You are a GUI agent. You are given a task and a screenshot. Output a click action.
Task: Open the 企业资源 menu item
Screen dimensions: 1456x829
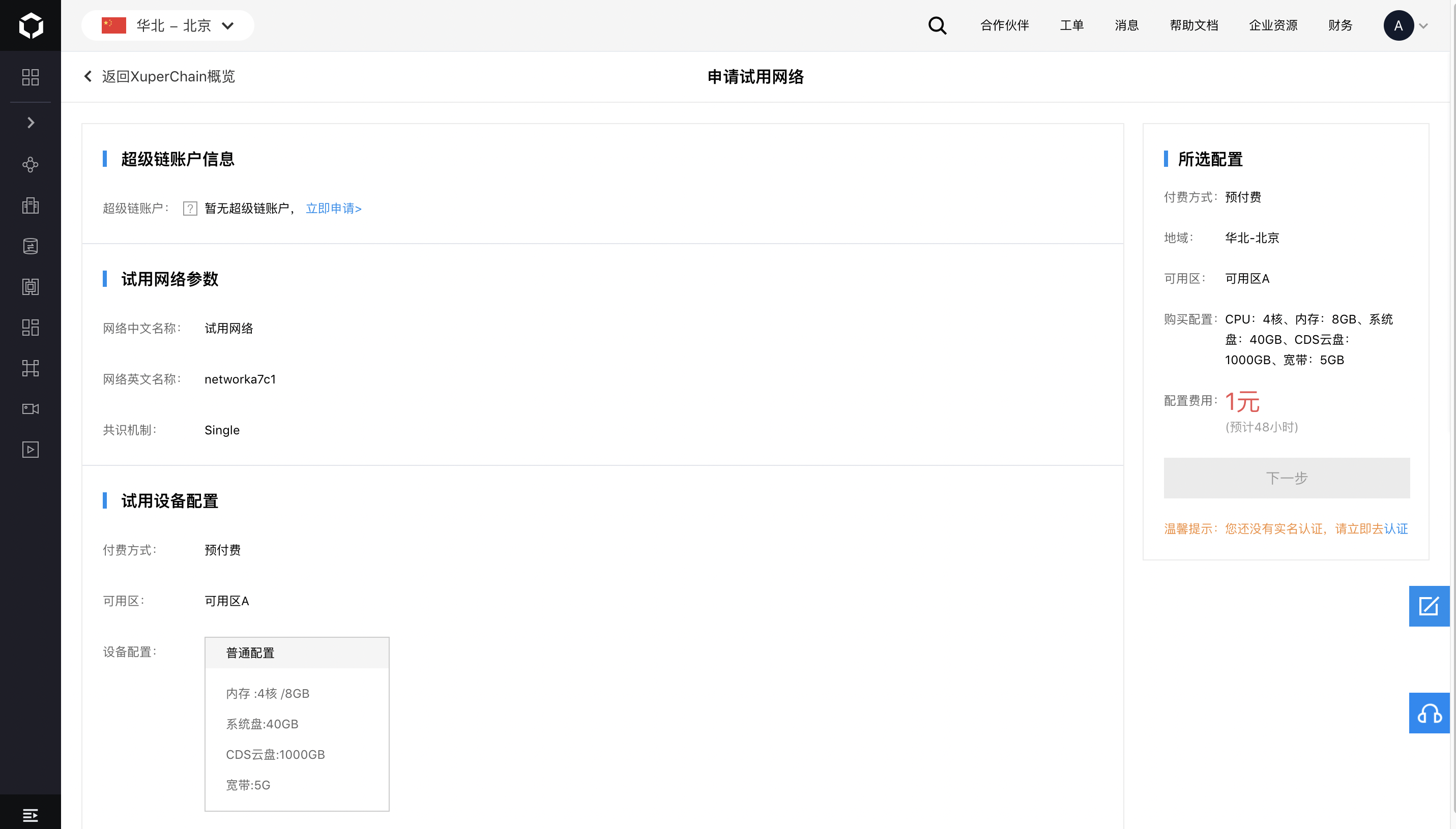click(x=1273, y=25)
